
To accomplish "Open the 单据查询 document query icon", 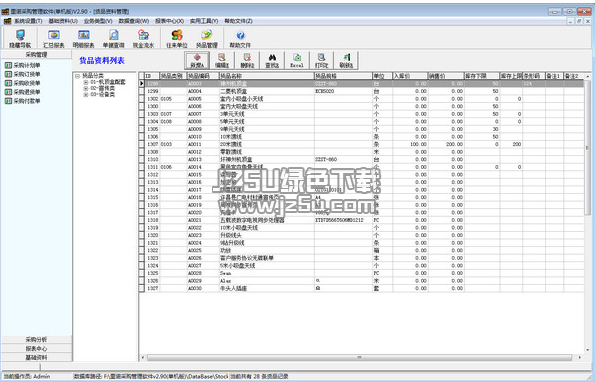I will click(x=113, y=35).
